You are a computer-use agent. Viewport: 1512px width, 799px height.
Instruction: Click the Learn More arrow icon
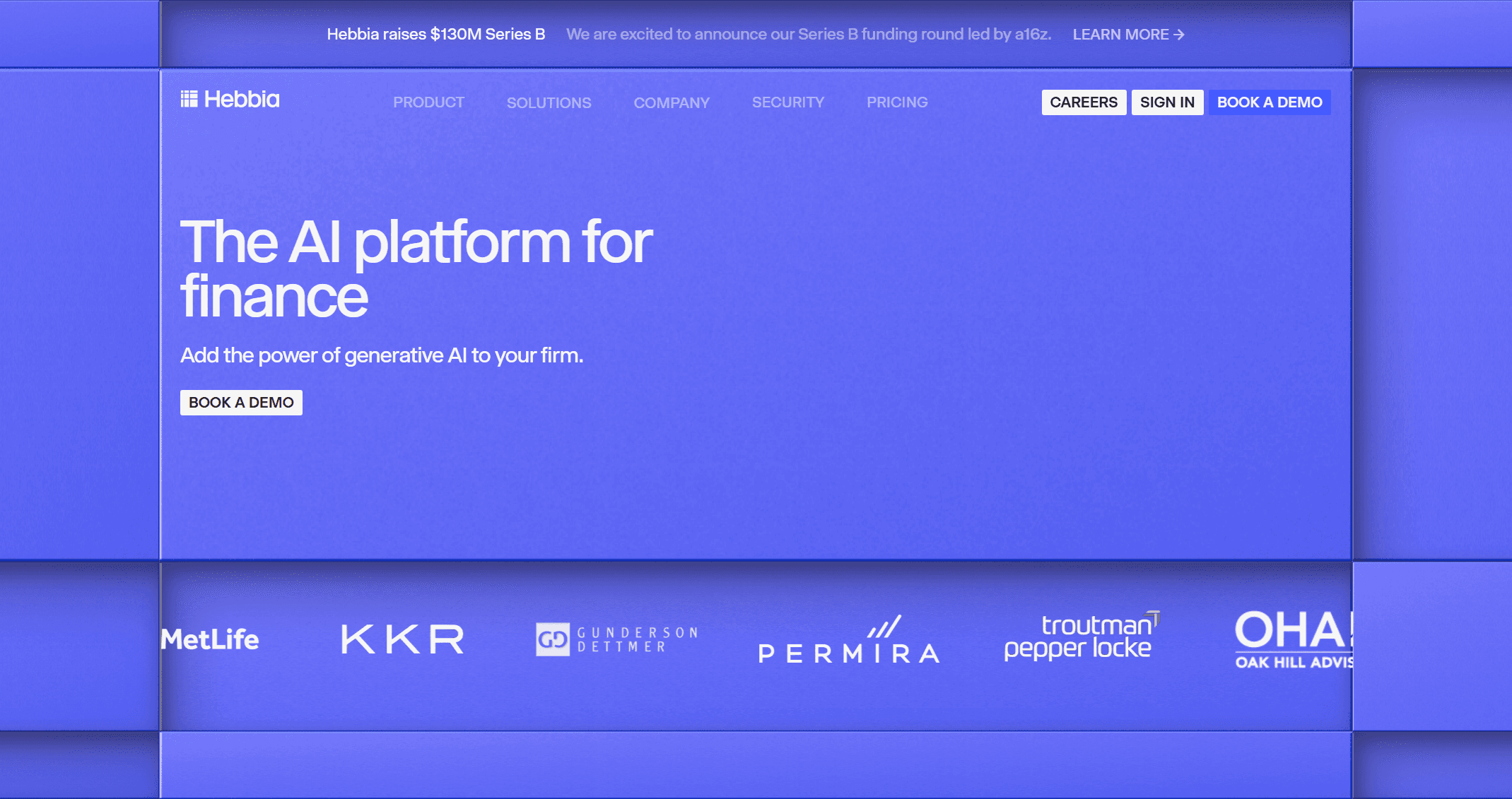point(1178,35)
